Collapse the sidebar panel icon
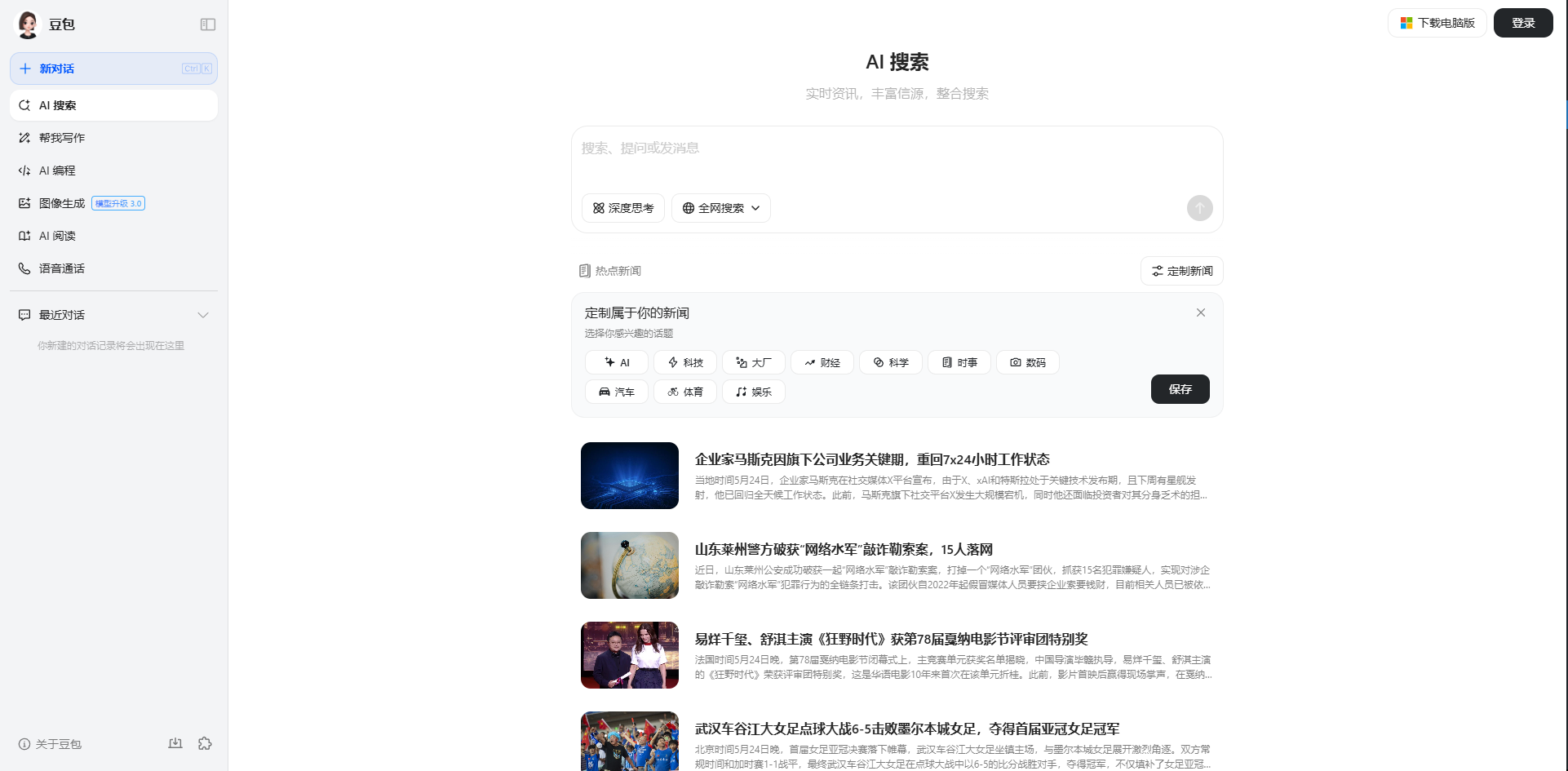Image resolution: width=1568 pixels, height=771 pixels. 208,24
